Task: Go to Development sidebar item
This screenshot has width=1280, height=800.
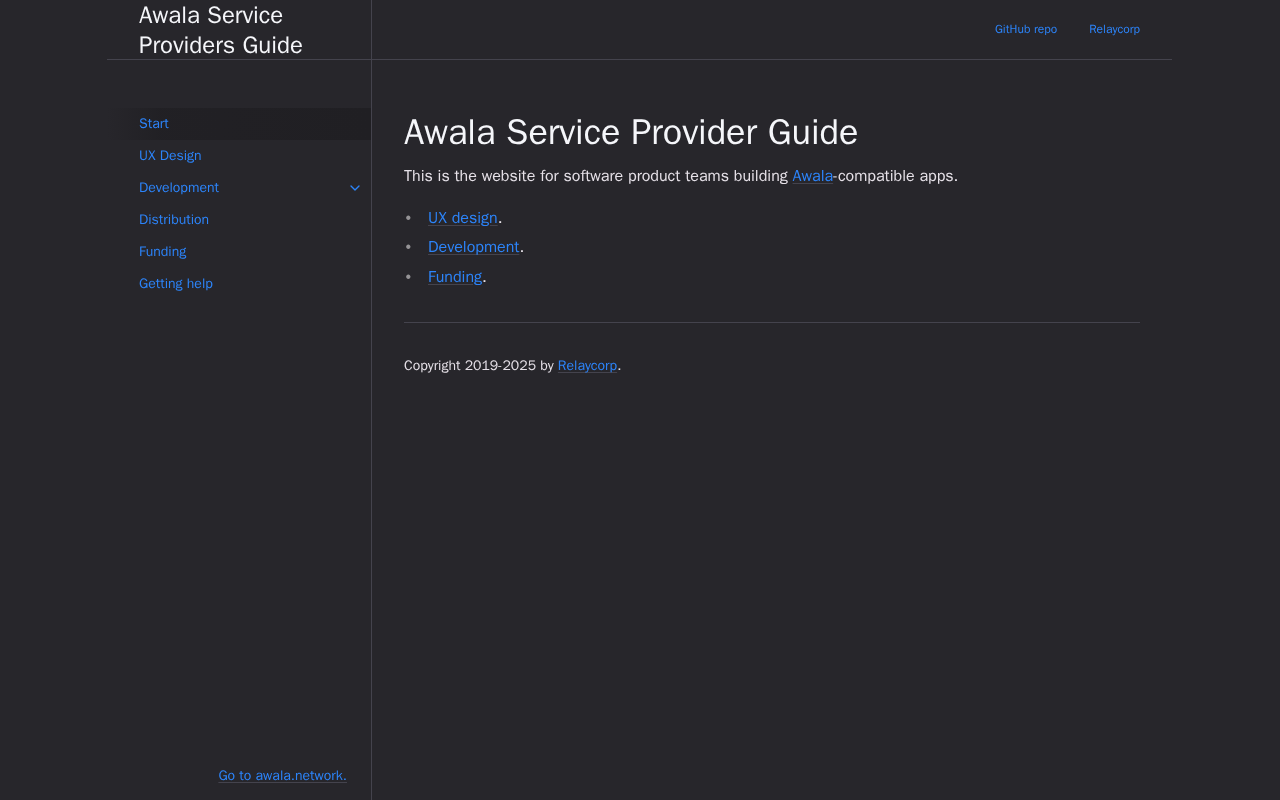Action: 179,188
